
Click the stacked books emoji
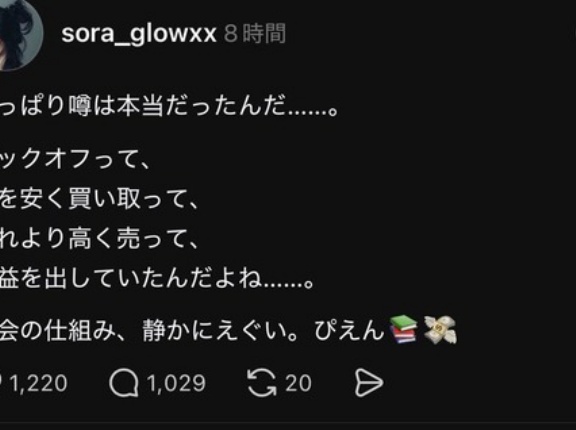403,329
